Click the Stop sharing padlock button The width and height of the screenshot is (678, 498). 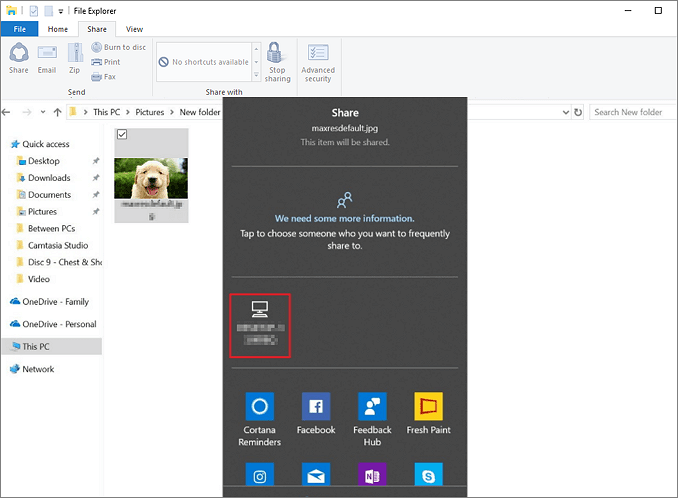click(x=277, y=61)
